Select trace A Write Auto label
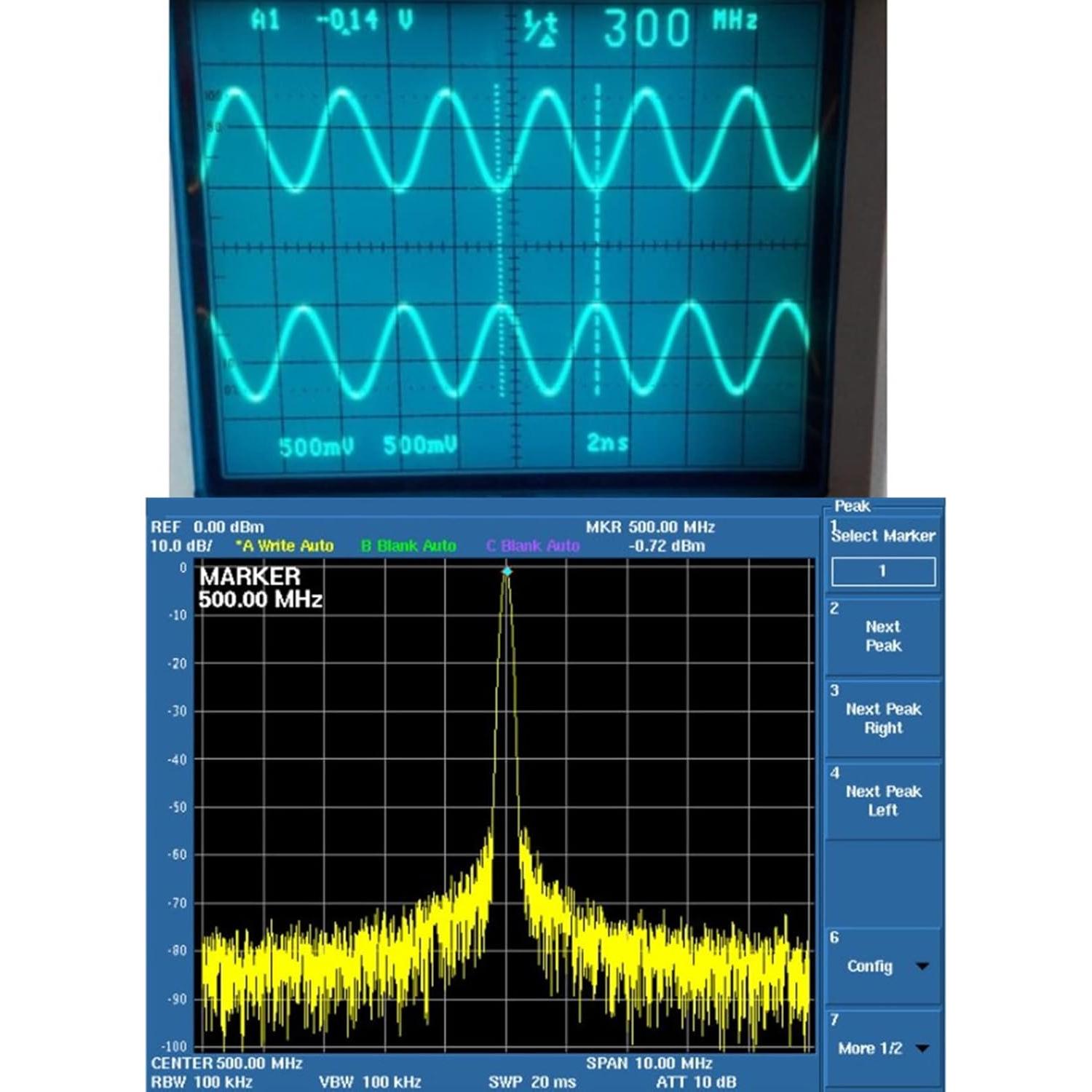This screenshot has width=1092, height=1092. tap(284, 545)
